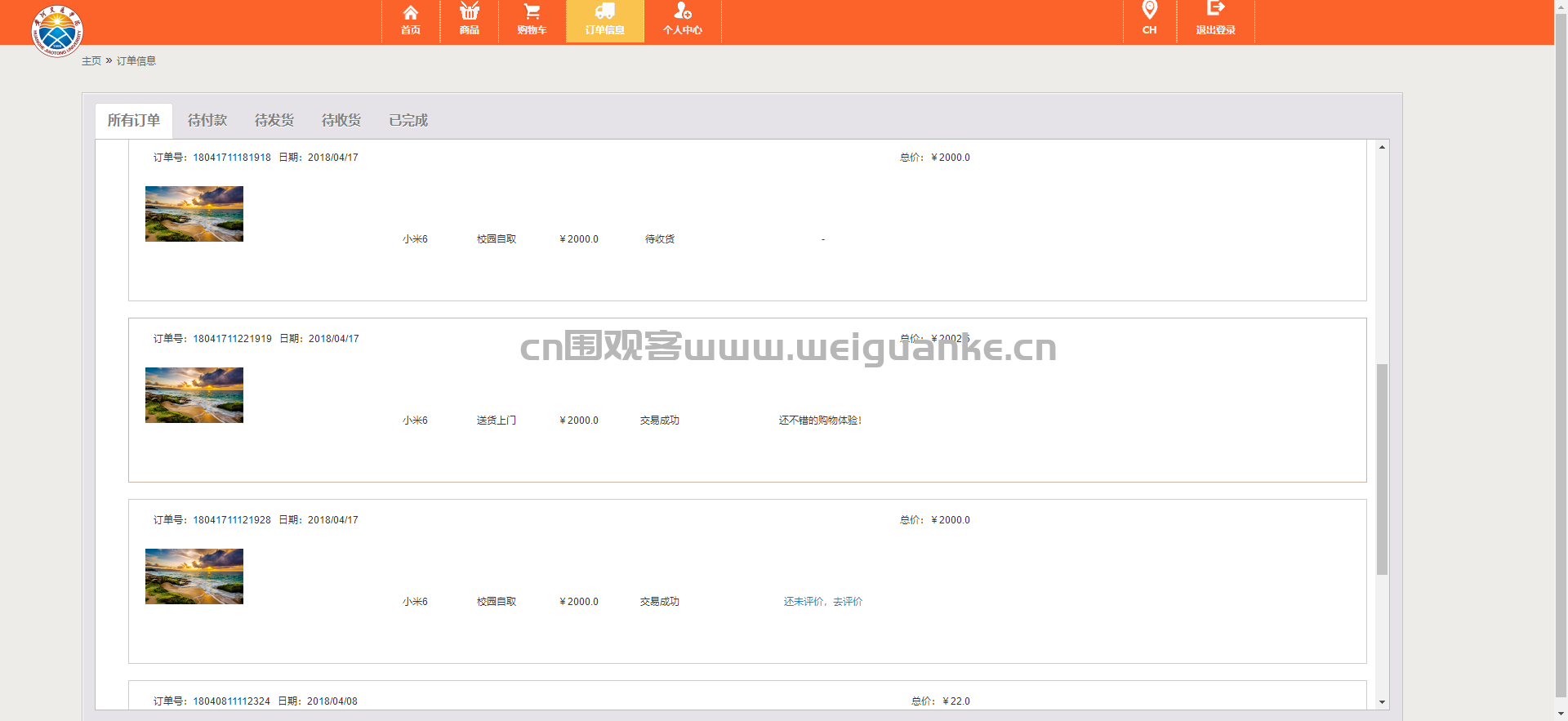Image resolution: width=1568 pixels, height=721 pixels.
Task: Switch to the 所有订单 tab
Action: (x=134, y=121)
